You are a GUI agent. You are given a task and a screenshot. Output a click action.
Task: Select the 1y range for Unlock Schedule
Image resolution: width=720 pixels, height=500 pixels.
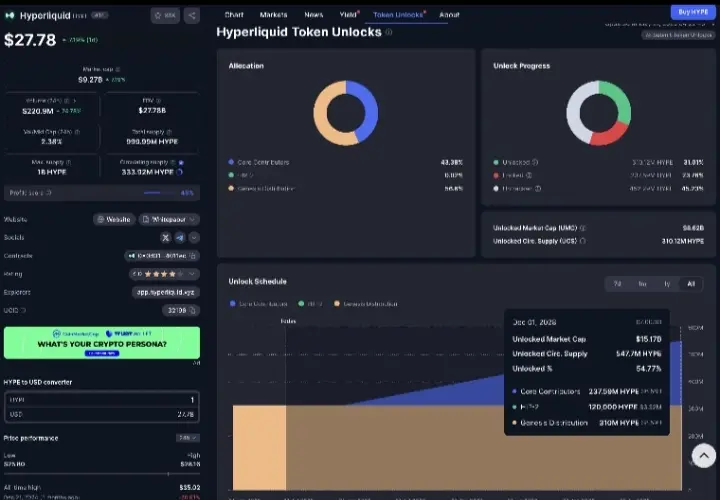[667, 284]
